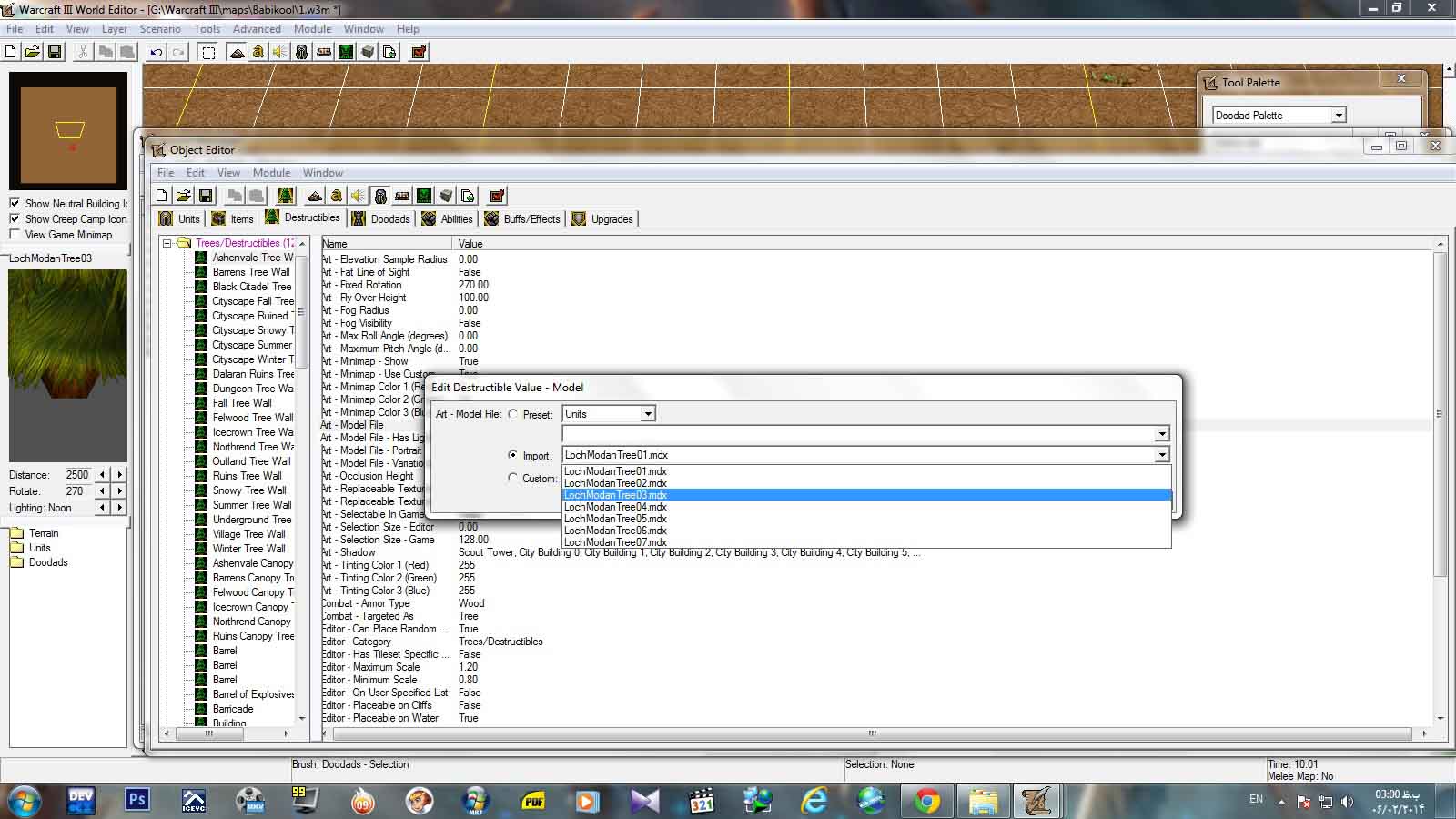Click the properties list horizontal scrollbar
The height and width of the screenshot is (819, 1456).
coord(872,733)
